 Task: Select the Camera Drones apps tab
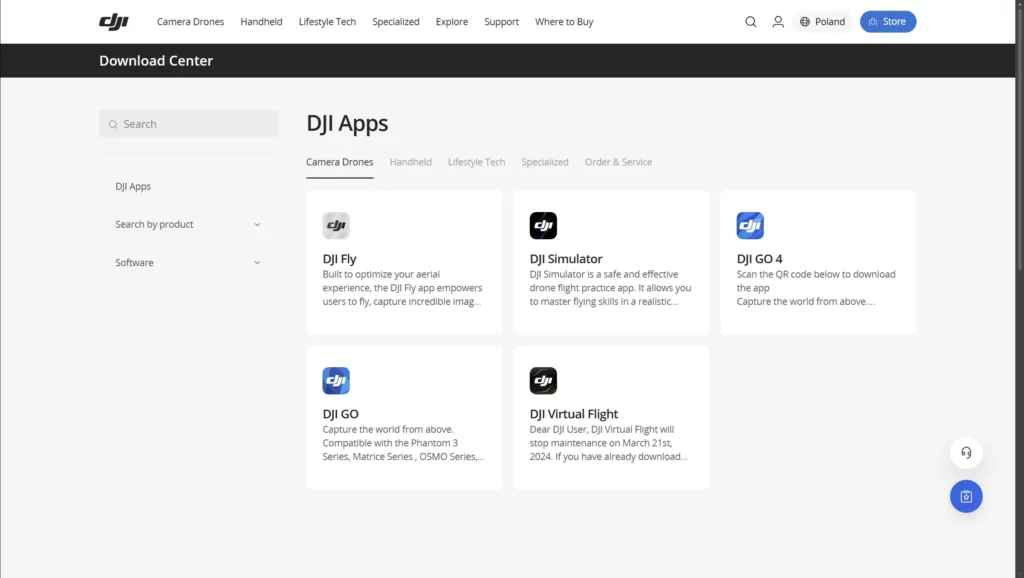(340, 162)
